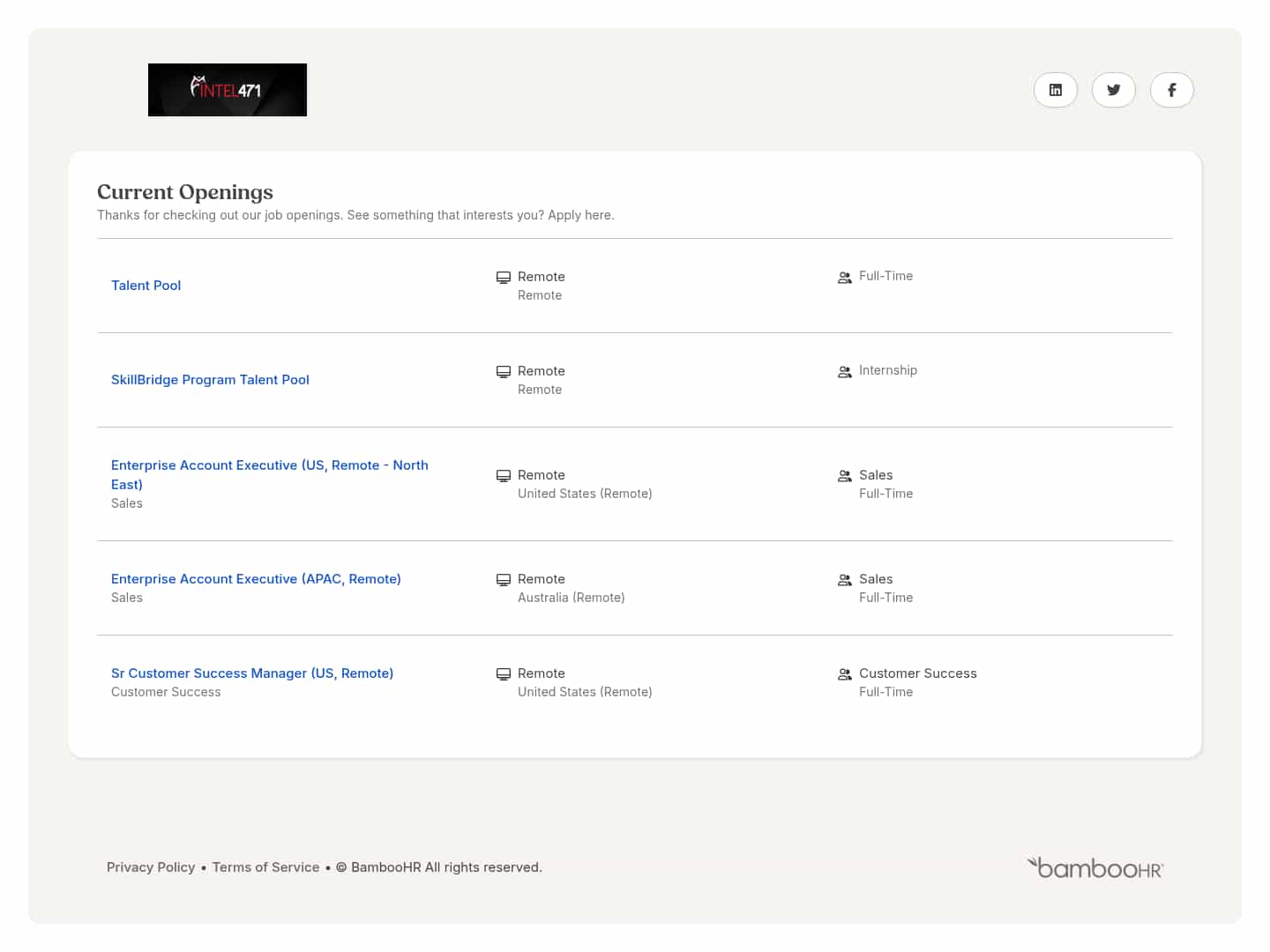Click the monitor icon on the SkillBridge row
This screenshot has height=952, width=1270.
click(504, 371)
